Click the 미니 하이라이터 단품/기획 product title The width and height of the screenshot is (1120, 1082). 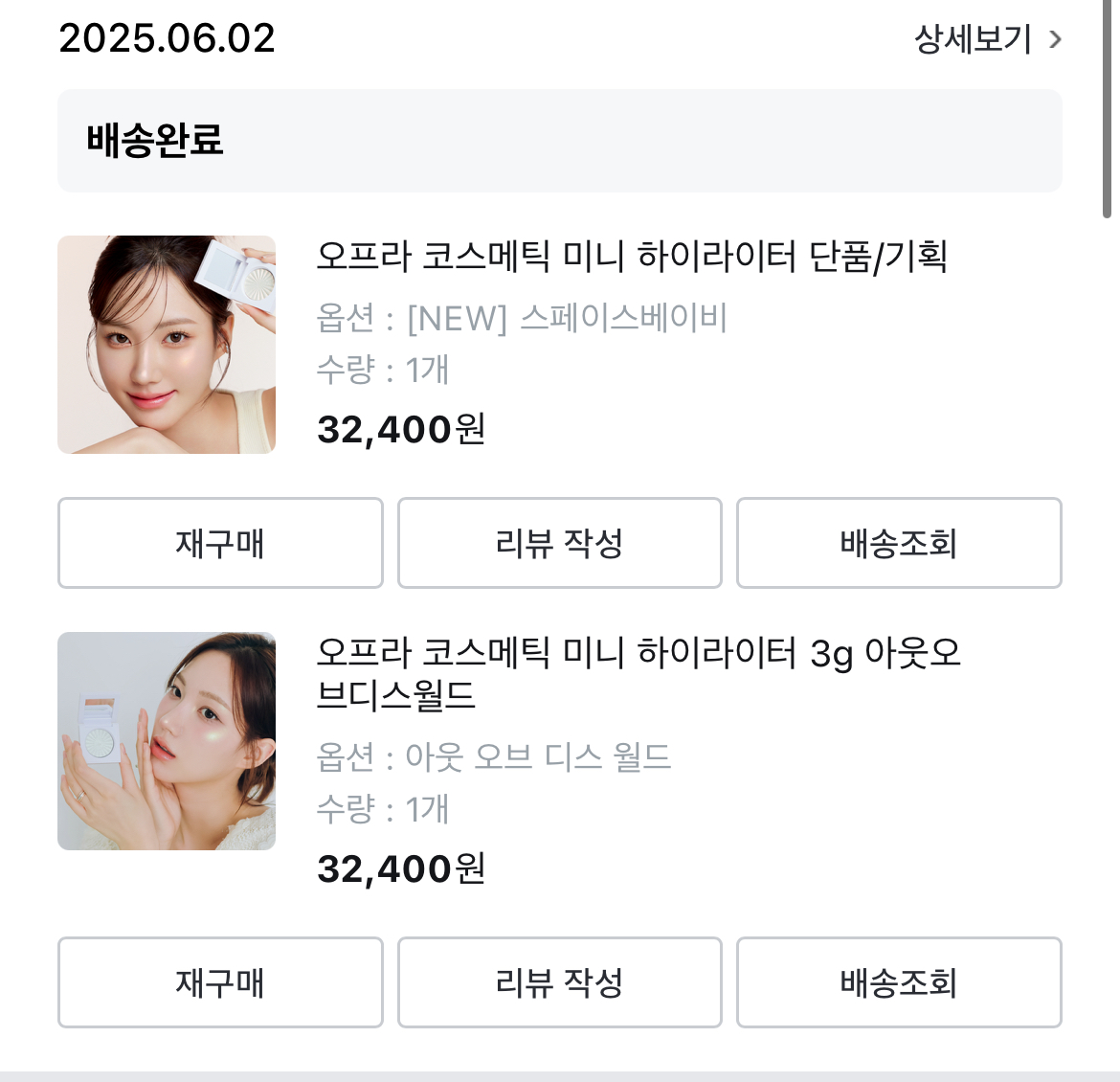click(x=632, y=257)
